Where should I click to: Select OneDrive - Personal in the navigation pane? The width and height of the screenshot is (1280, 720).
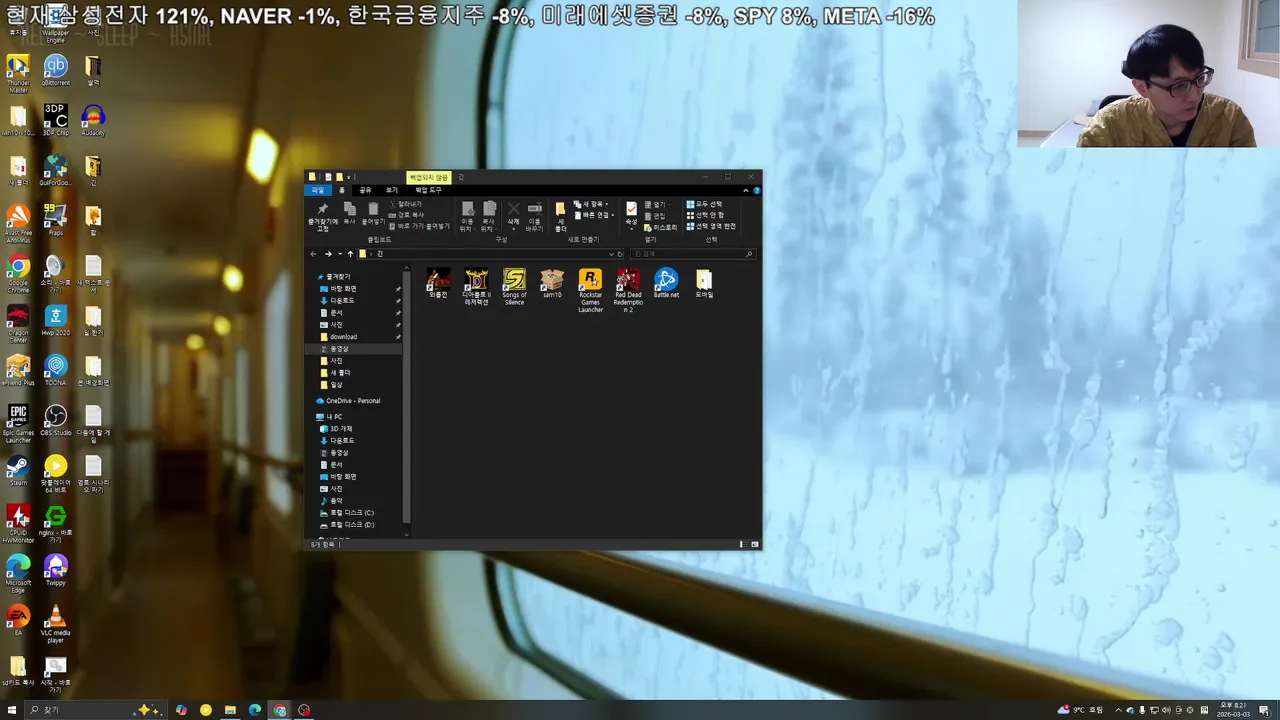point(347,401)
